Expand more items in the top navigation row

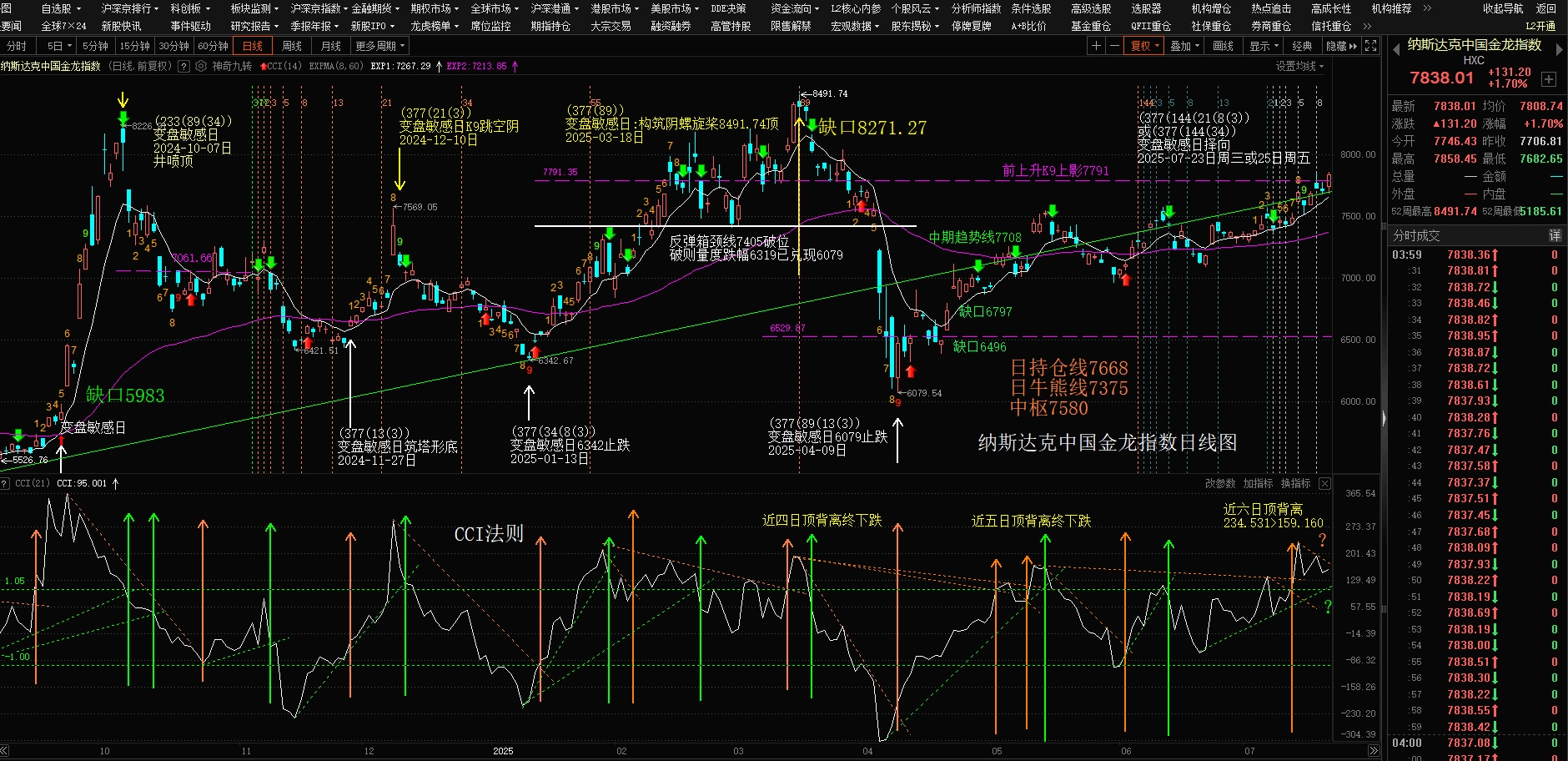[1427, 8]
